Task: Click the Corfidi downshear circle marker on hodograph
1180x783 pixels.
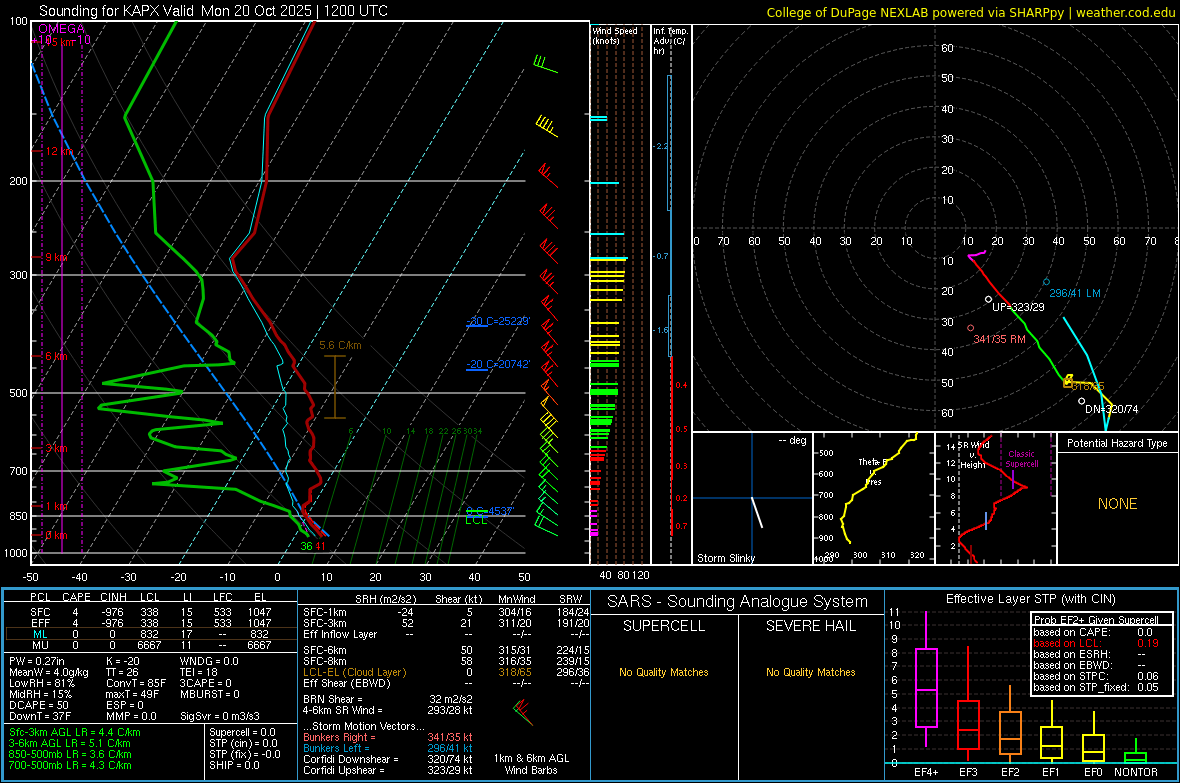Action: click(x=1081, y=401)
